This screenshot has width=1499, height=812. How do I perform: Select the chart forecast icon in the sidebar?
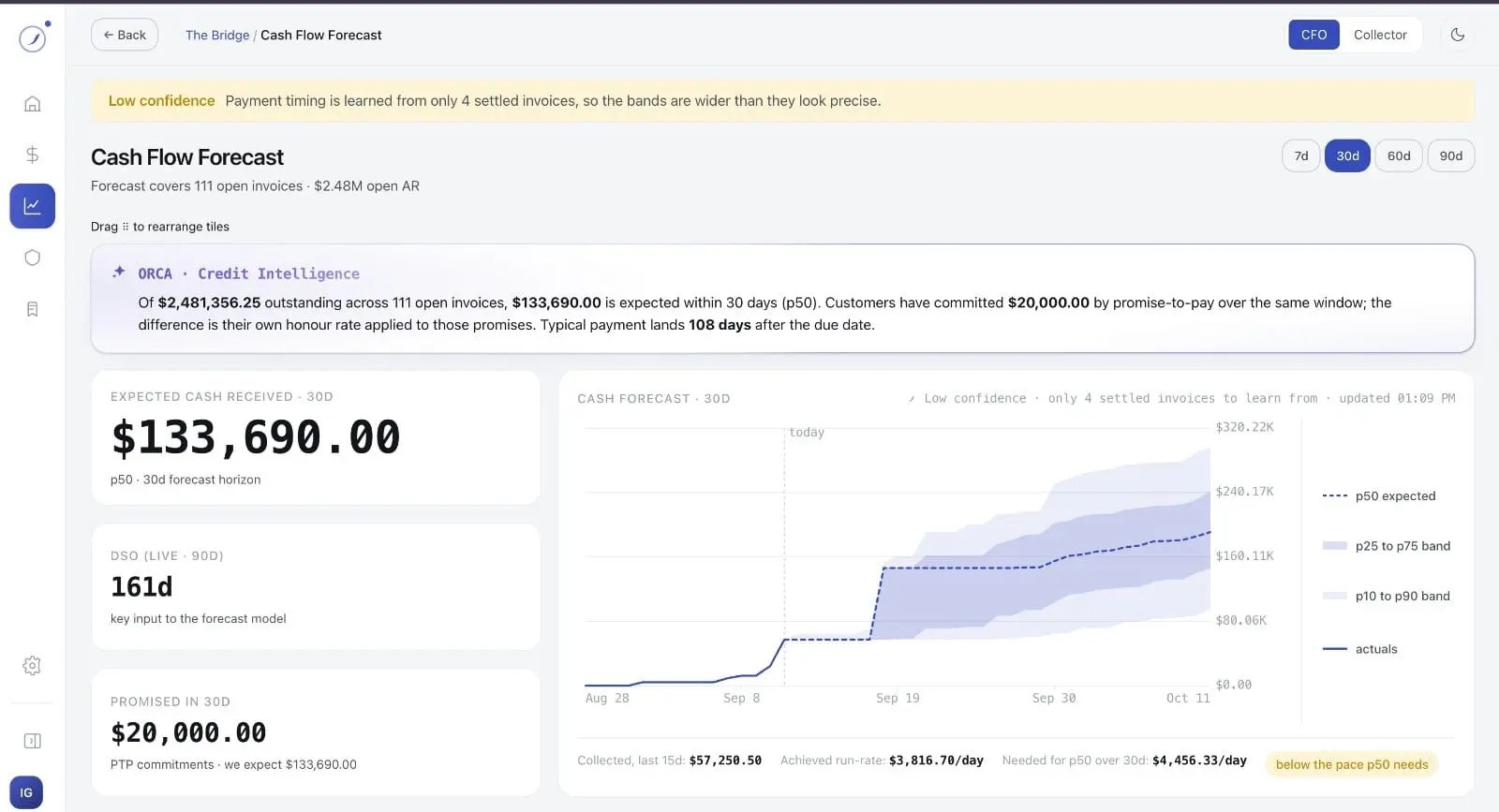pyautogui.click(x=33, y=206)
